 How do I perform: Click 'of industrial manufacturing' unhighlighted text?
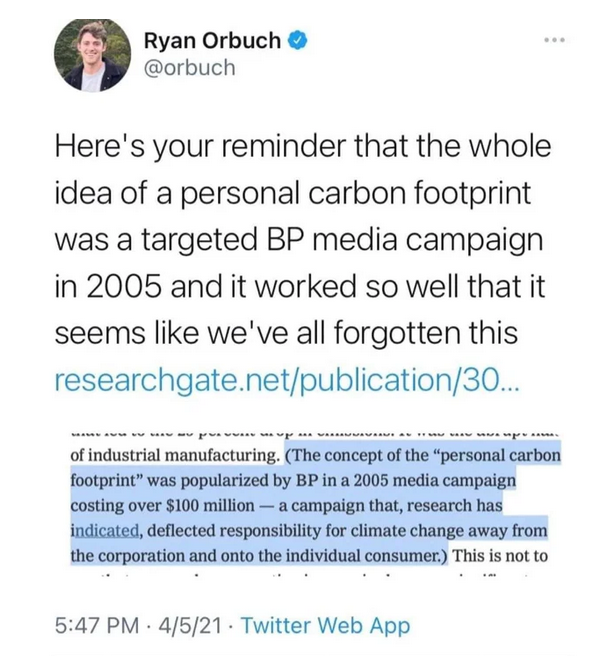(176, 455)
